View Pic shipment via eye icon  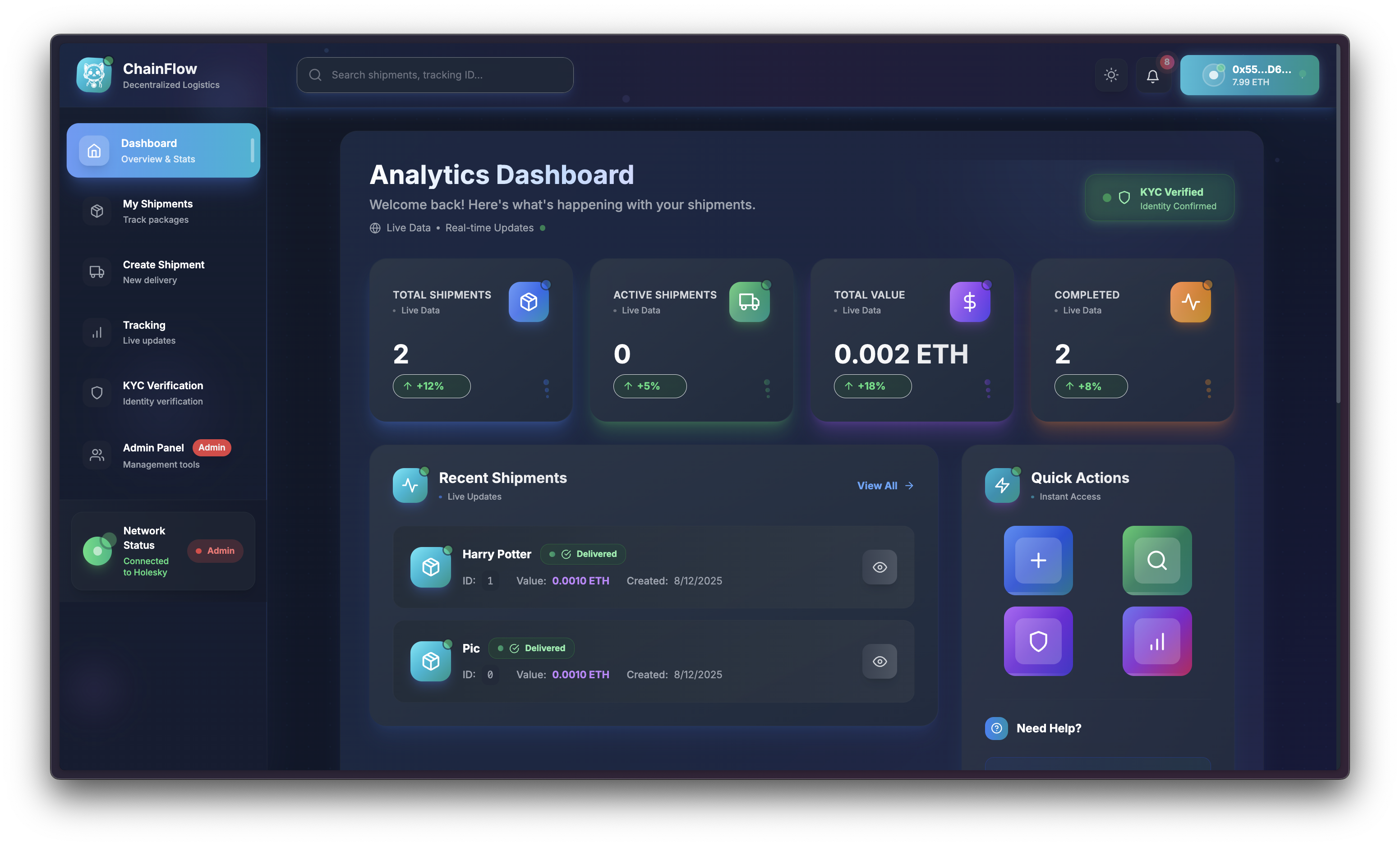point(880,662)
